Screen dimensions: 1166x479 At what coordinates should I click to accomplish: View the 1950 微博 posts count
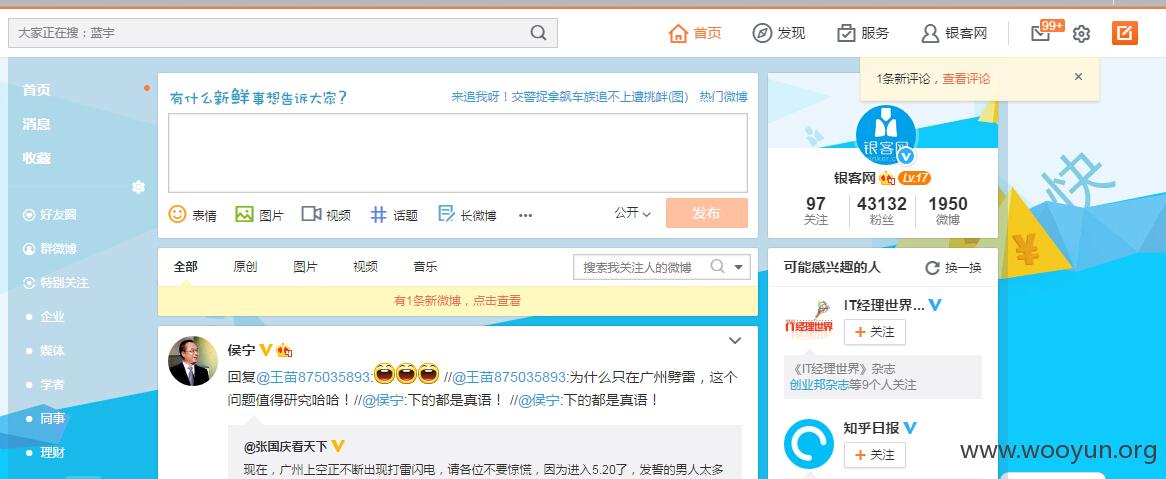click(947, 211)
